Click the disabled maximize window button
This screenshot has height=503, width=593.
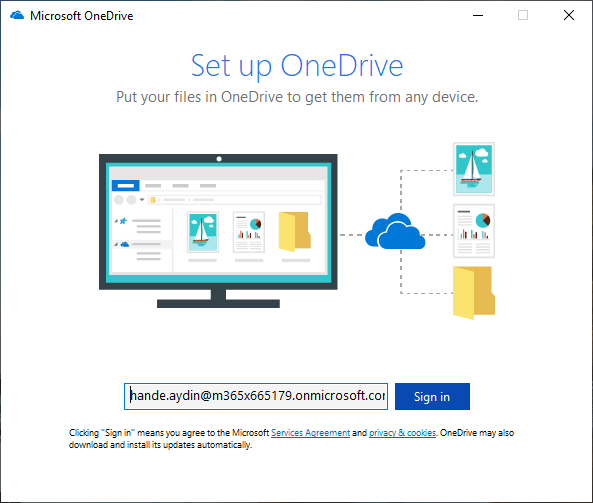pos(523,16)
